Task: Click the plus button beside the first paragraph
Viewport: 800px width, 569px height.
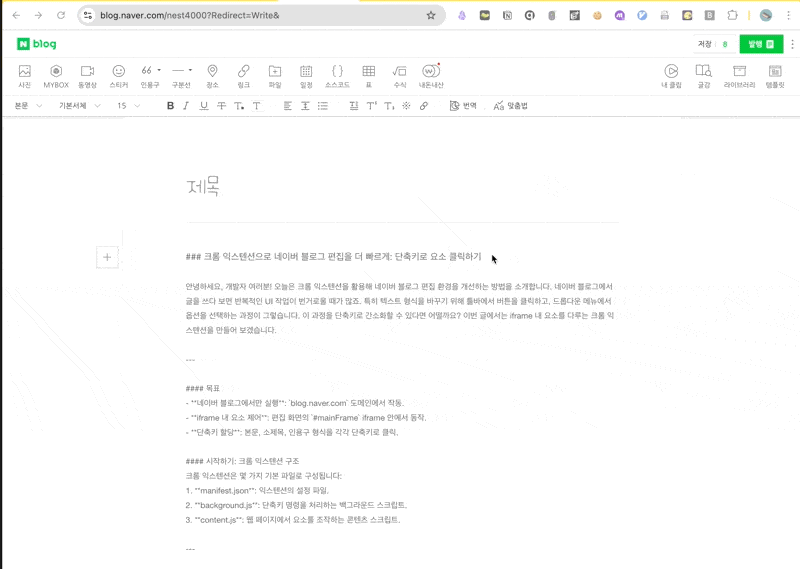Action: 107,257
